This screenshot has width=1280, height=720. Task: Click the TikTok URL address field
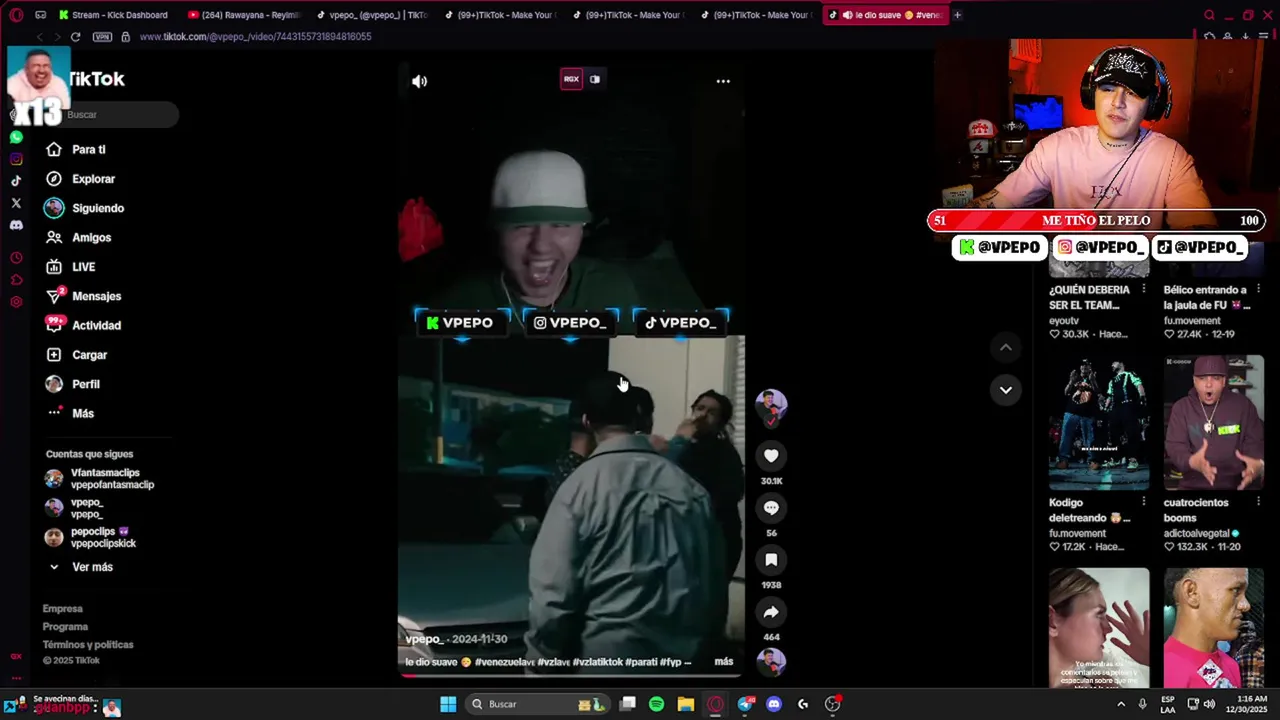(x=255, y=37)
